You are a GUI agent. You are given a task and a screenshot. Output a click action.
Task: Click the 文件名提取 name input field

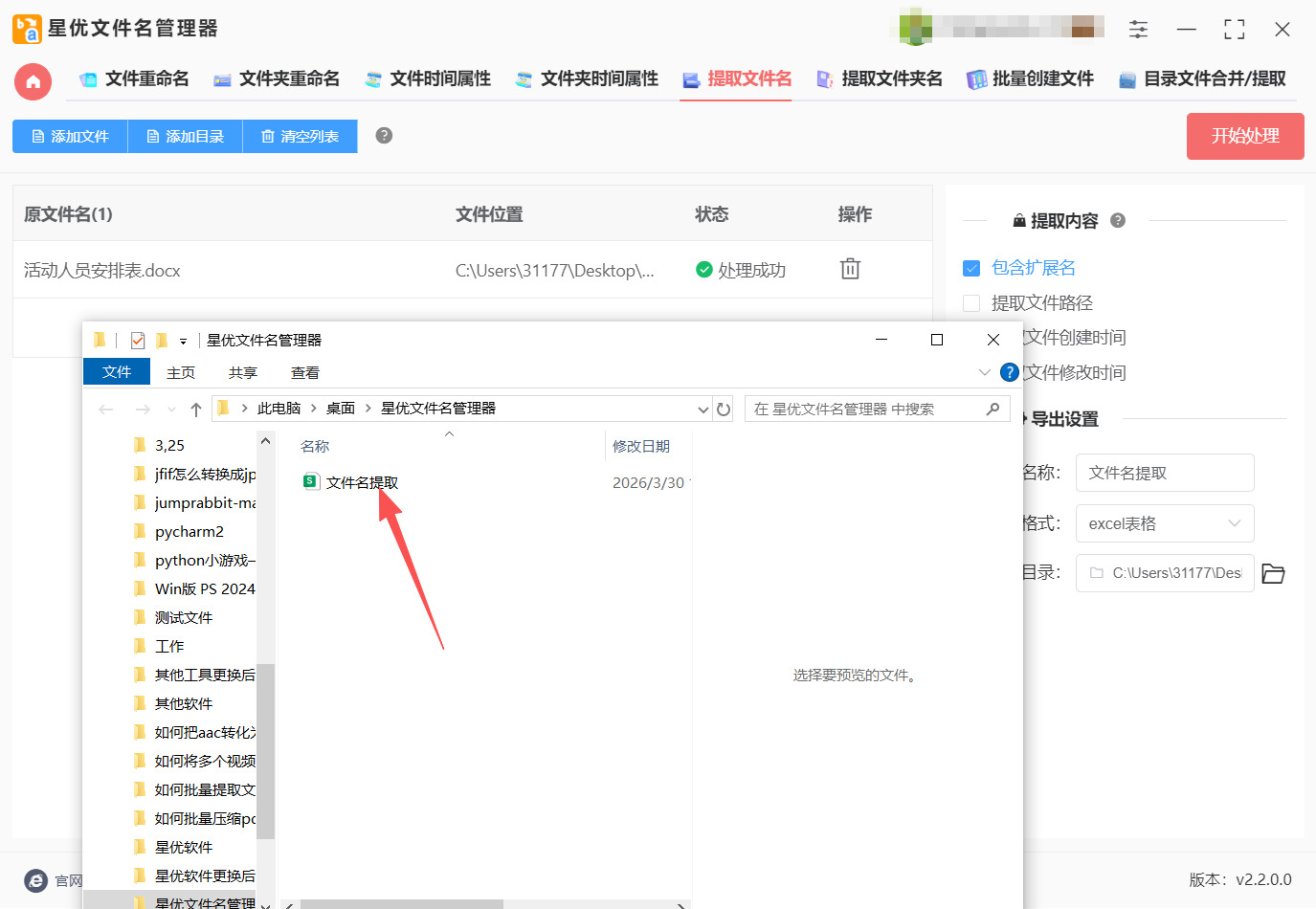click(x=1164, y=473)
